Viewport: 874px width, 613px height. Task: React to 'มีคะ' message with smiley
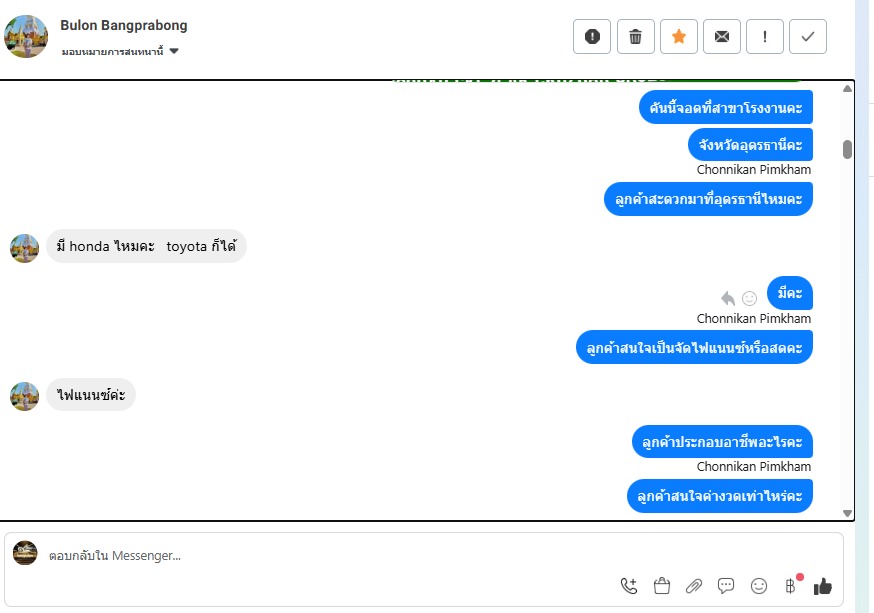click(x=750, y=299)
